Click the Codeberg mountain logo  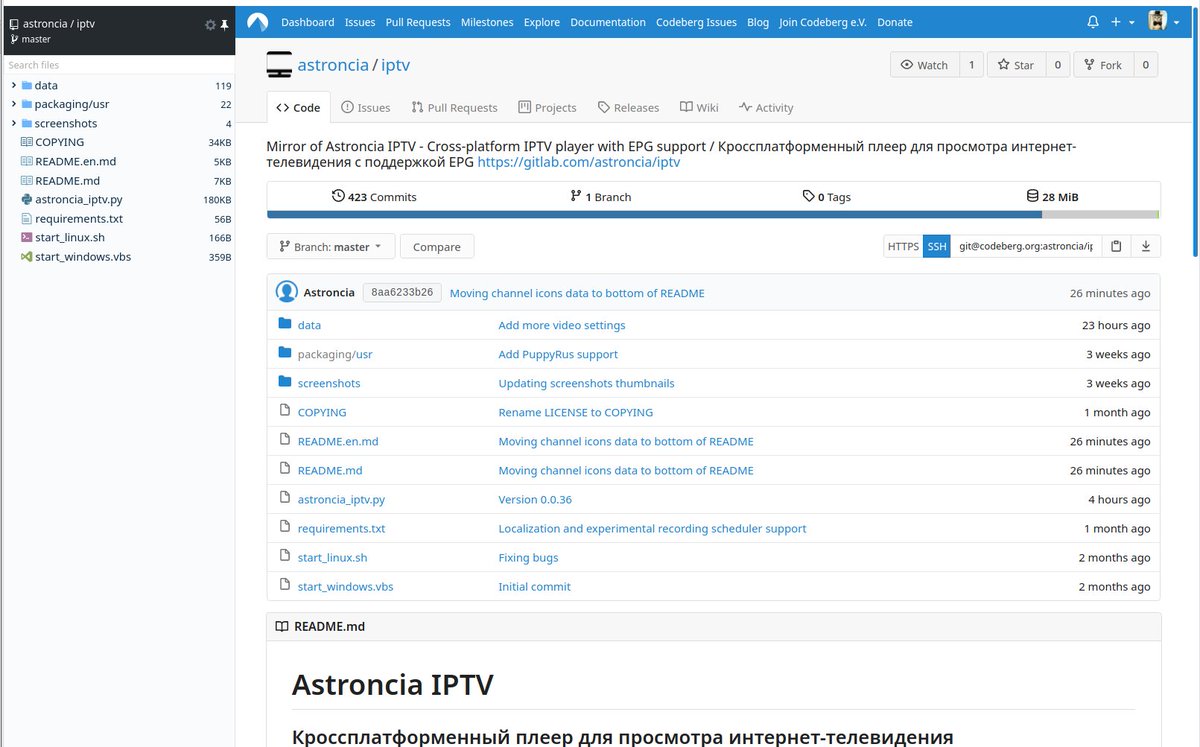pyautogui.click(x=258, y=22)
